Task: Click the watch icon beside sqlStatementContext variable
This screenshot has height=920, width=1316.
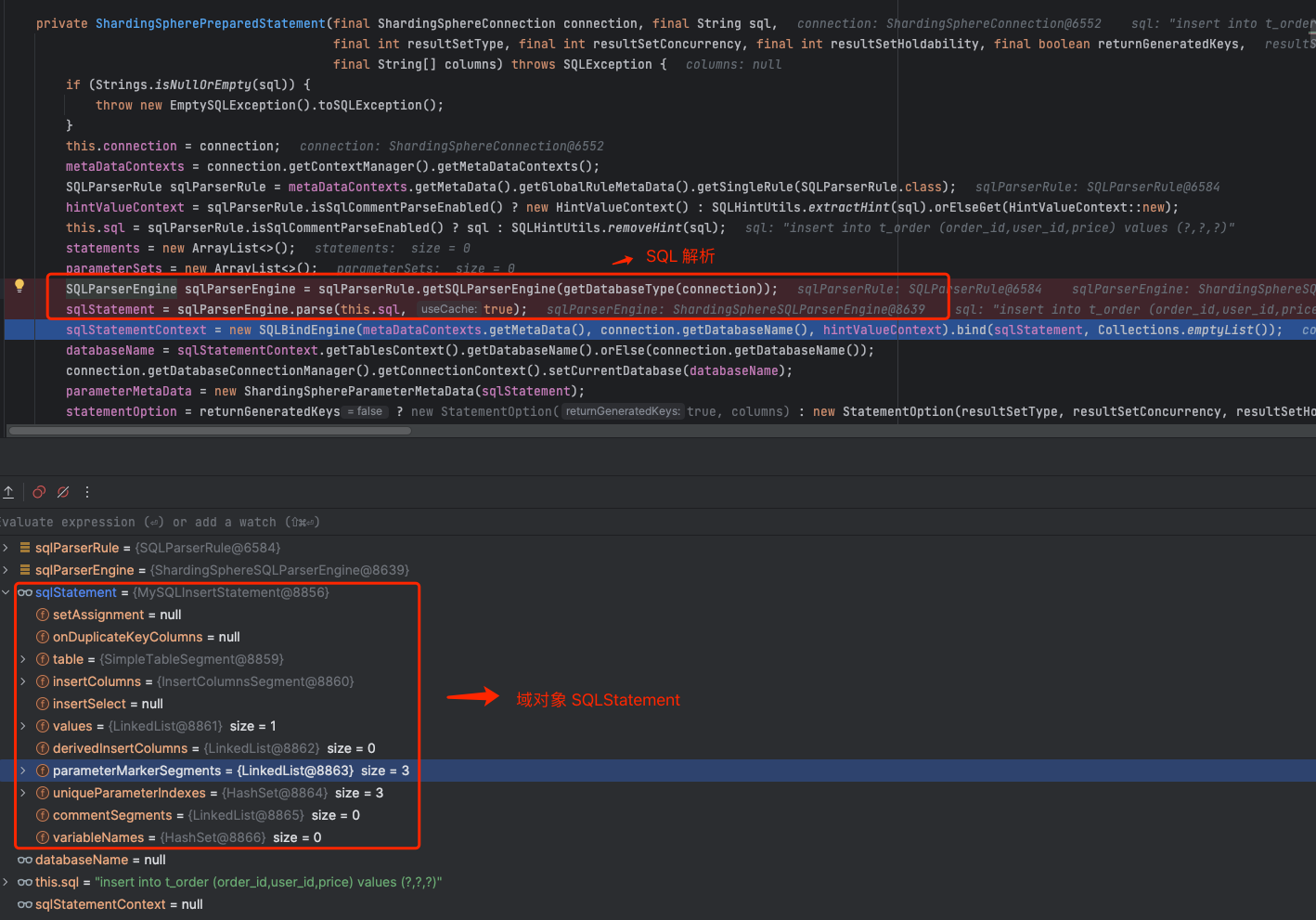Action: (x=25, y=904)
